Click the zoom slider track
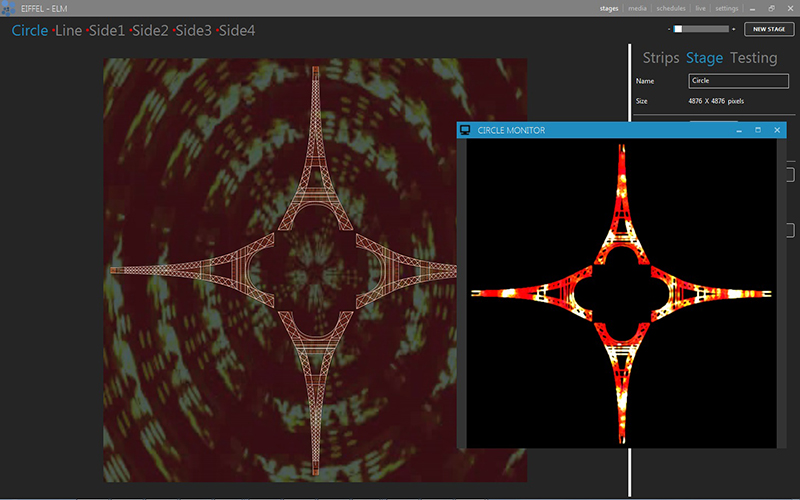Image resolution: width=800 pixels, height=500 pixels. tap(705, 29)
